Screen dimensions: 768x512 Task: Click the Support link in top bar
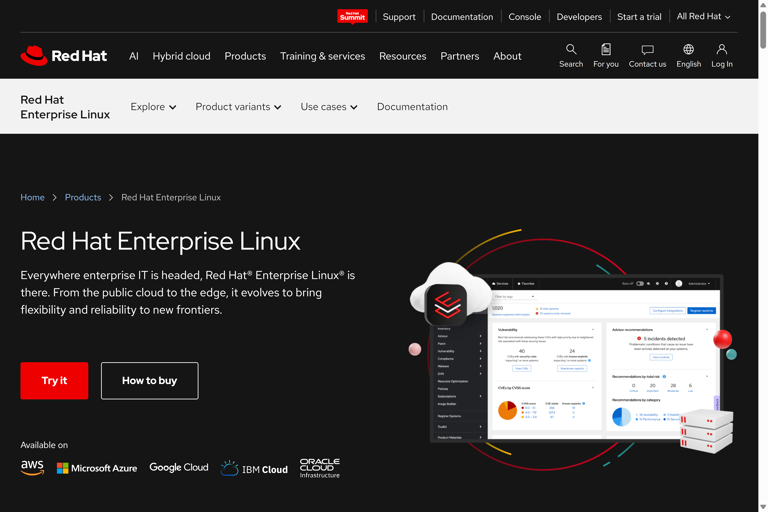[399, 17]
